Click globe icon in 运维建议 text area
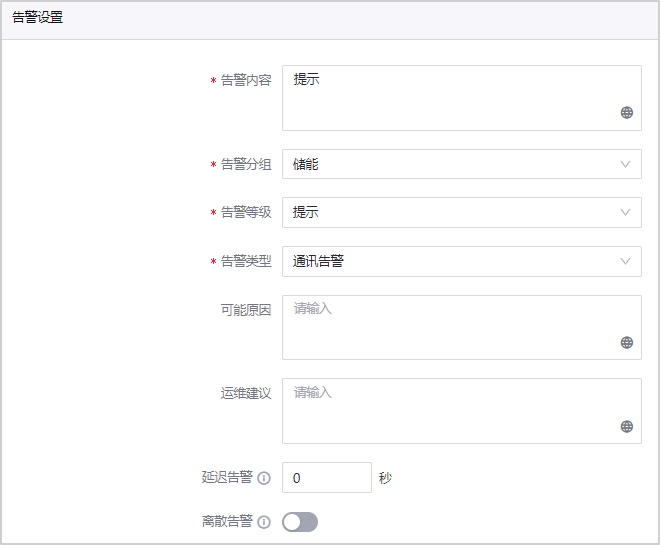 coord(627,426)
